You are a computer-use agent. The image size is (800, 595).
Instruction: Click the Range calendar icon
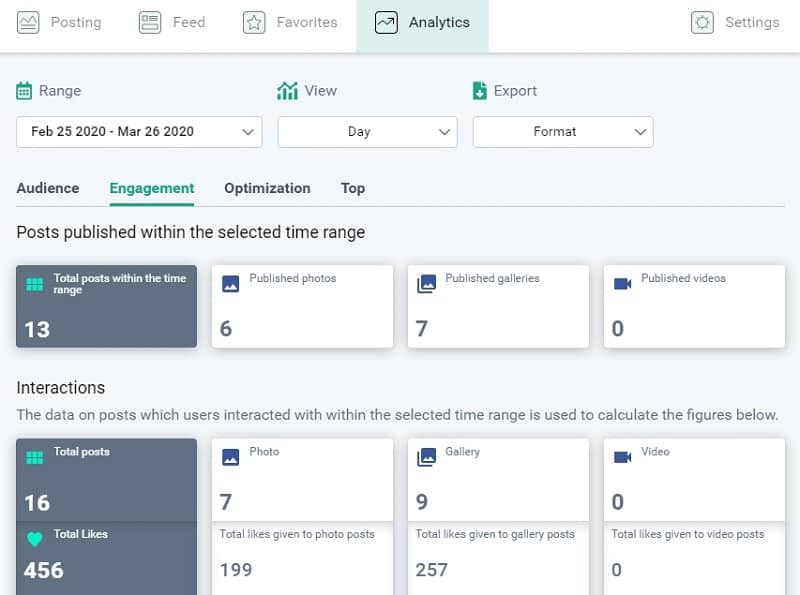point(24,90)
